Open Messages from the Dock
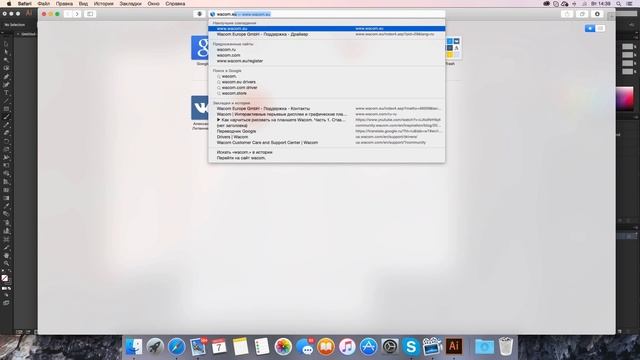 coord(304,347)
